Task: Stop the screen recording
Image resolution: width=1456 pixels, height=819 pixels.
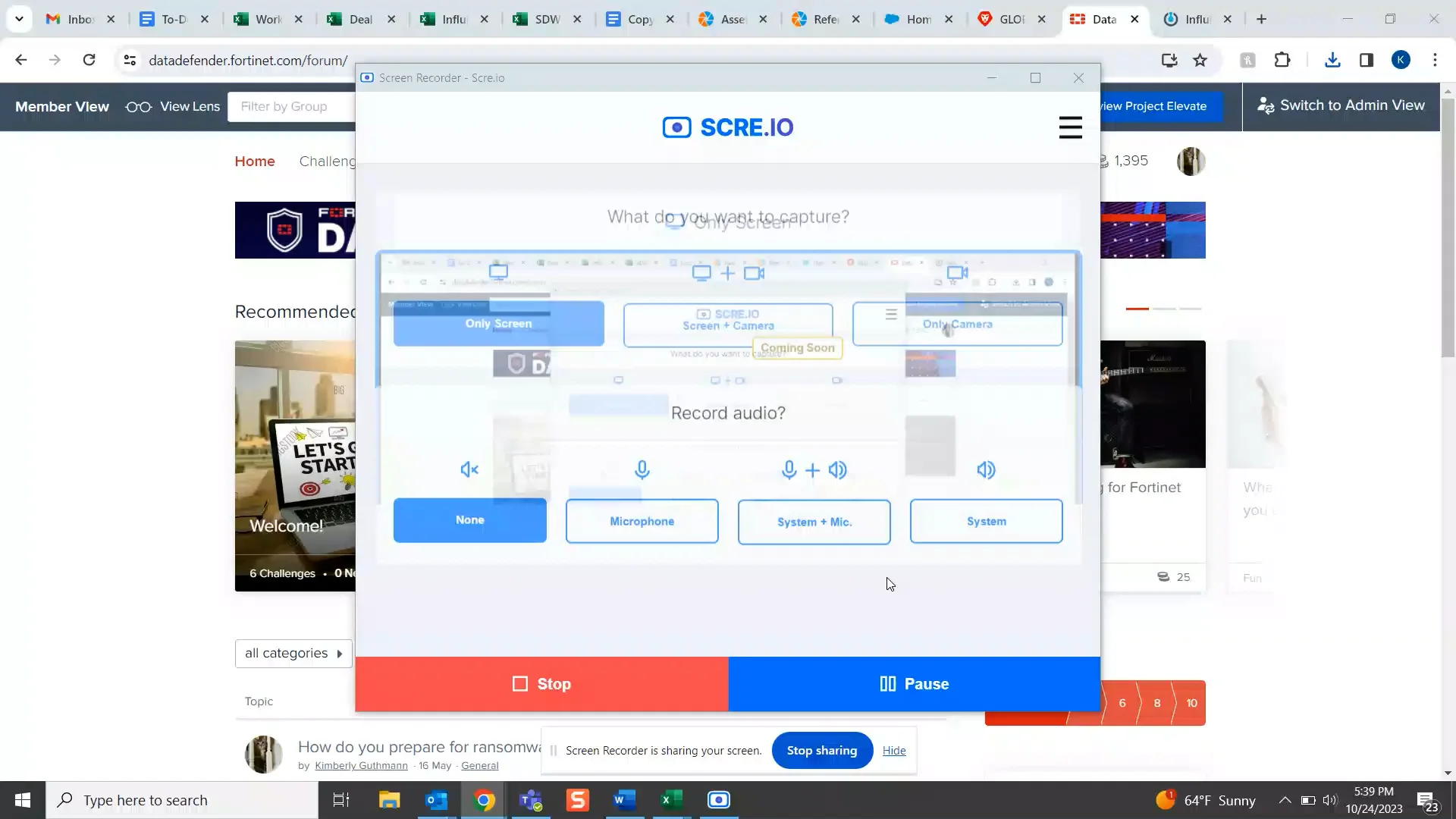Action: [541, 684]
